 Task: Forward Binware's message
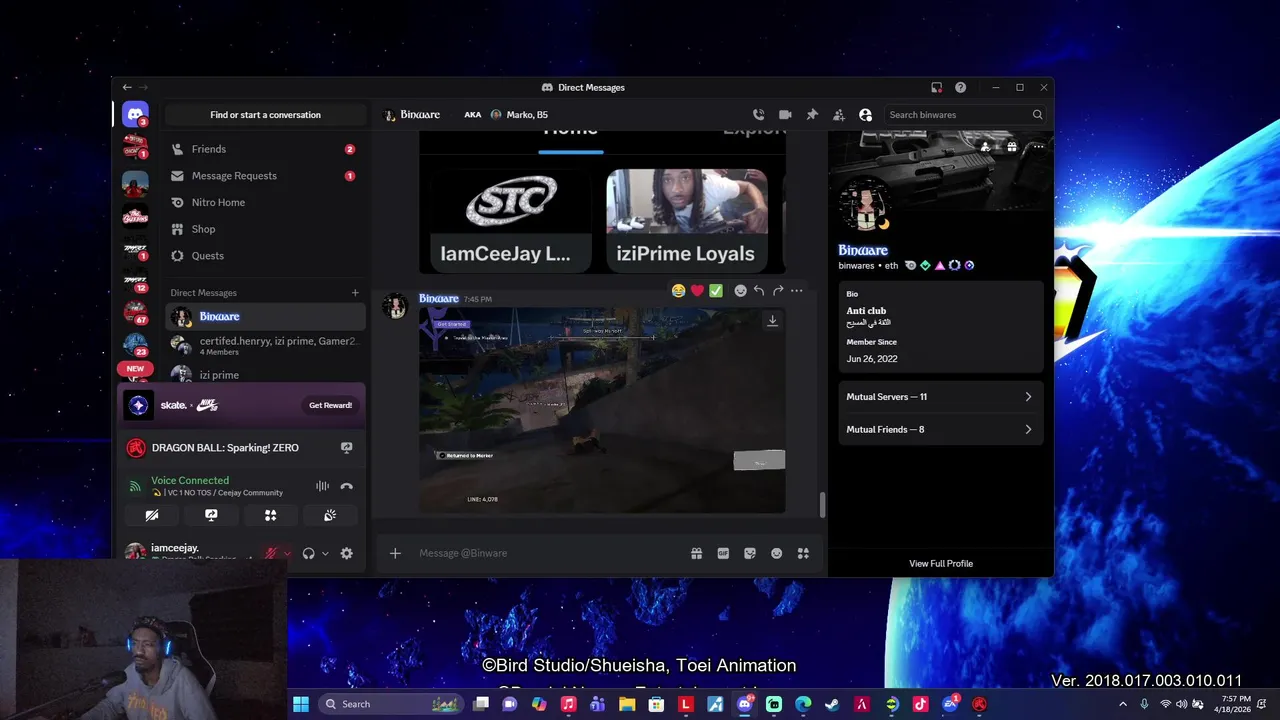[x=778, y=291]
